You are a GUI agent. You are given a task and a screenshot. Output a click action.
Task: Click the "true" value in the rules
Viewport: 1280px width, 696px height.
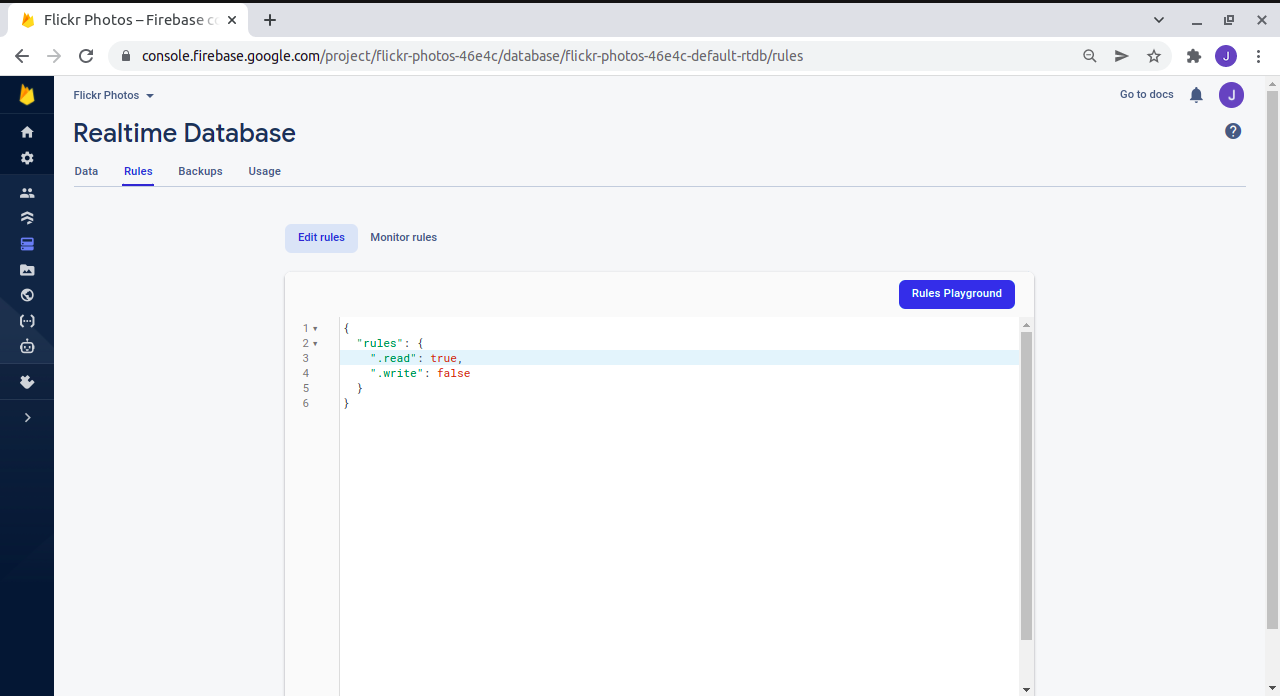click(x=444, y=358)
